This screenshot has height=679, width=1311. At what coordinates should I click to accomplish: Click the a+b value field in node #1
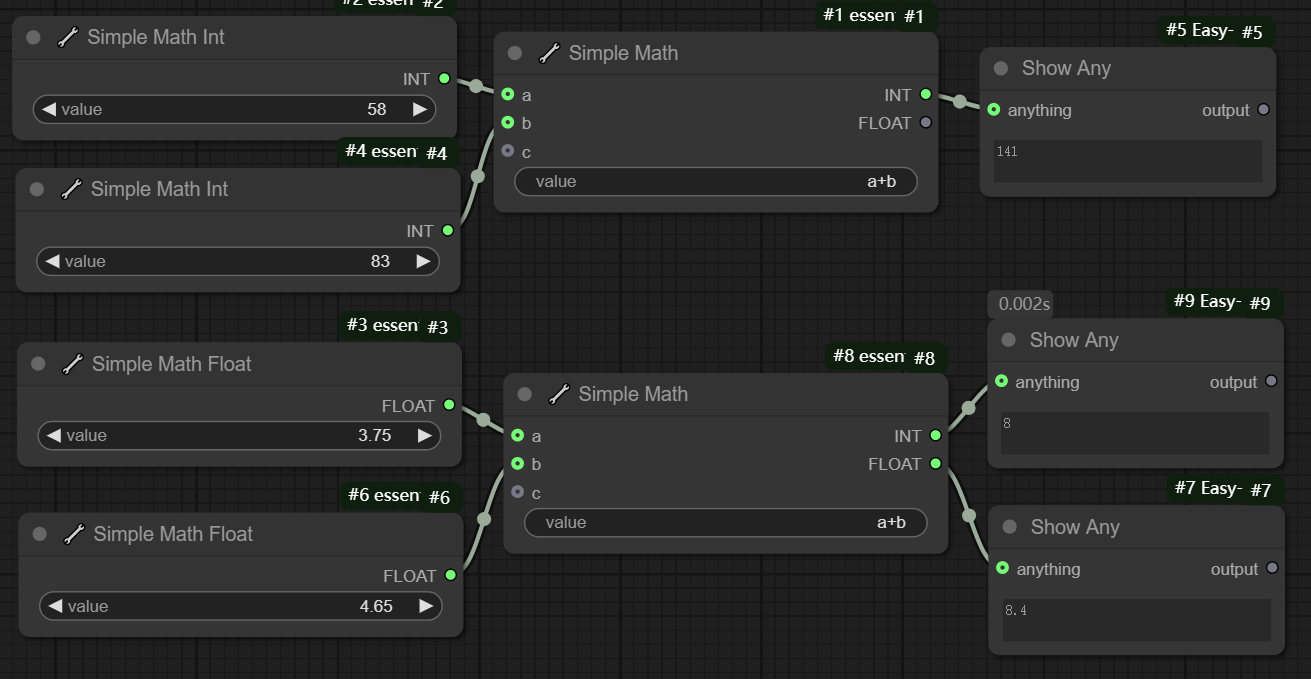(715, 182)
